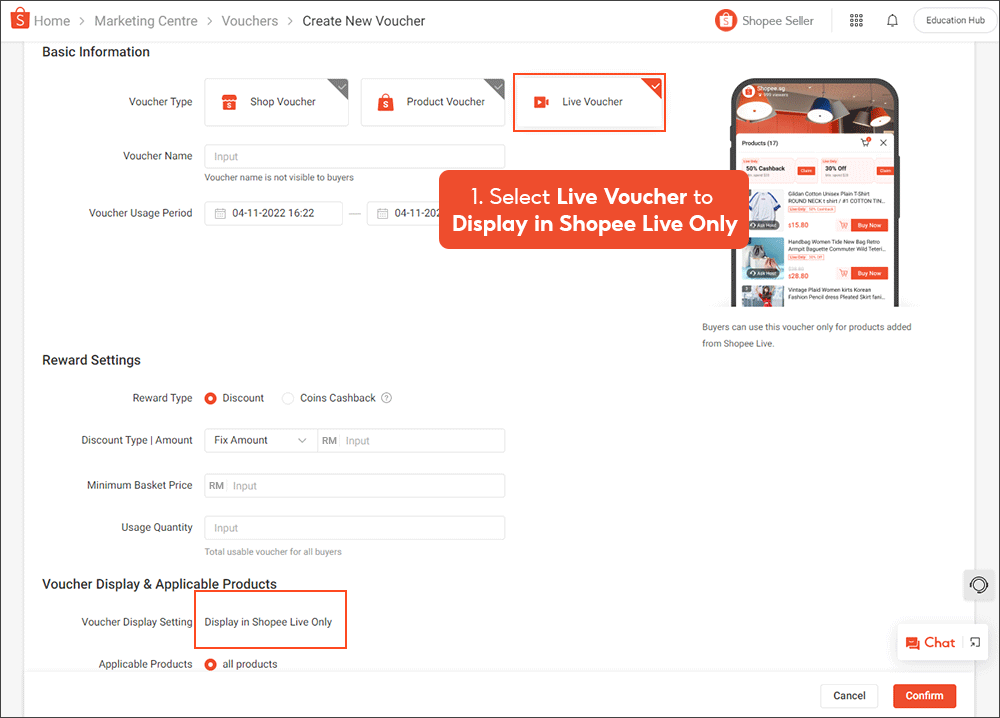Click the floating help support icon
Screen dimensions: 1000x718
pos(978,585)
